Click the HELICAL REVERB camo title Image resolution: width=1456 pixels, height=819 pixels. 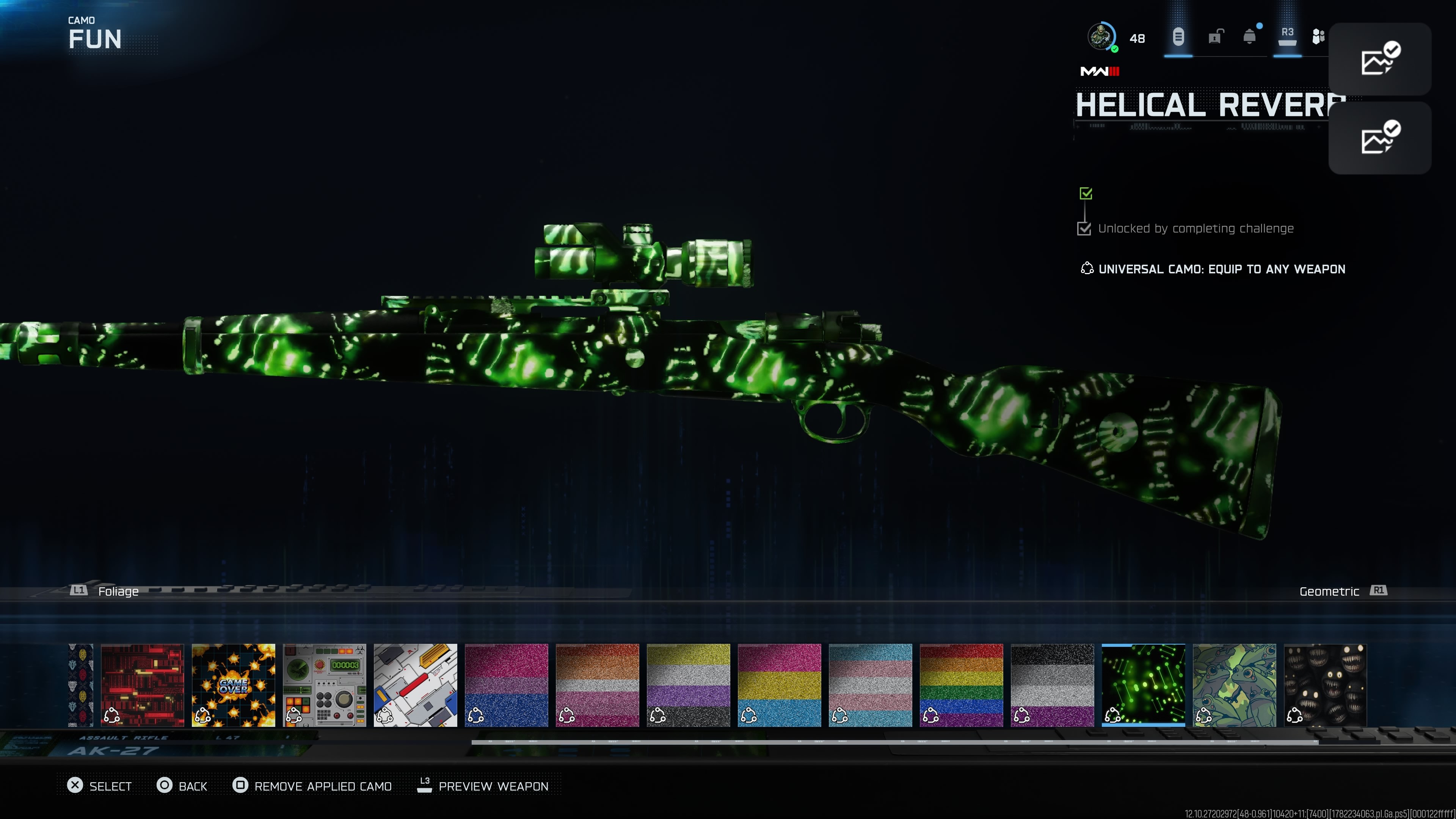click(x=1210, y=105)
